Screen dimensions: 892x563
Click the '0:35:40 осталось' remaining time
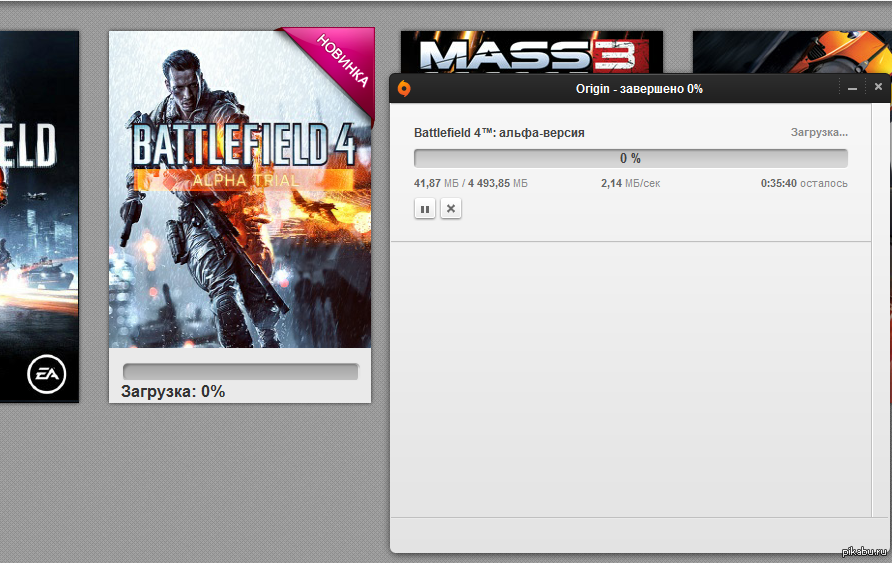tap(804, 183)
